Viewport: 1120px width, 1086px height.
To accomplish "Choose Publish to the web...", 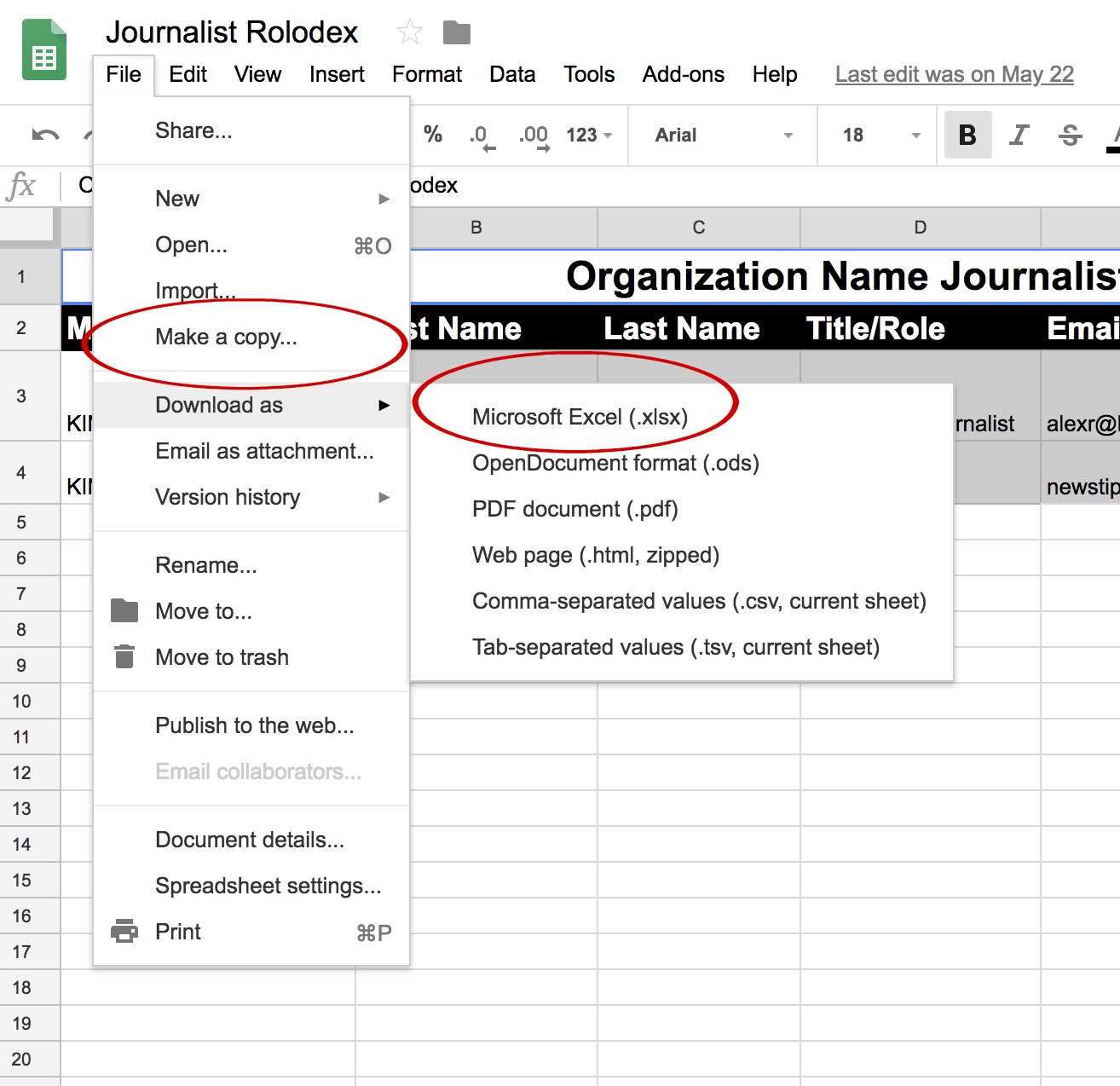I will (251, 725).
